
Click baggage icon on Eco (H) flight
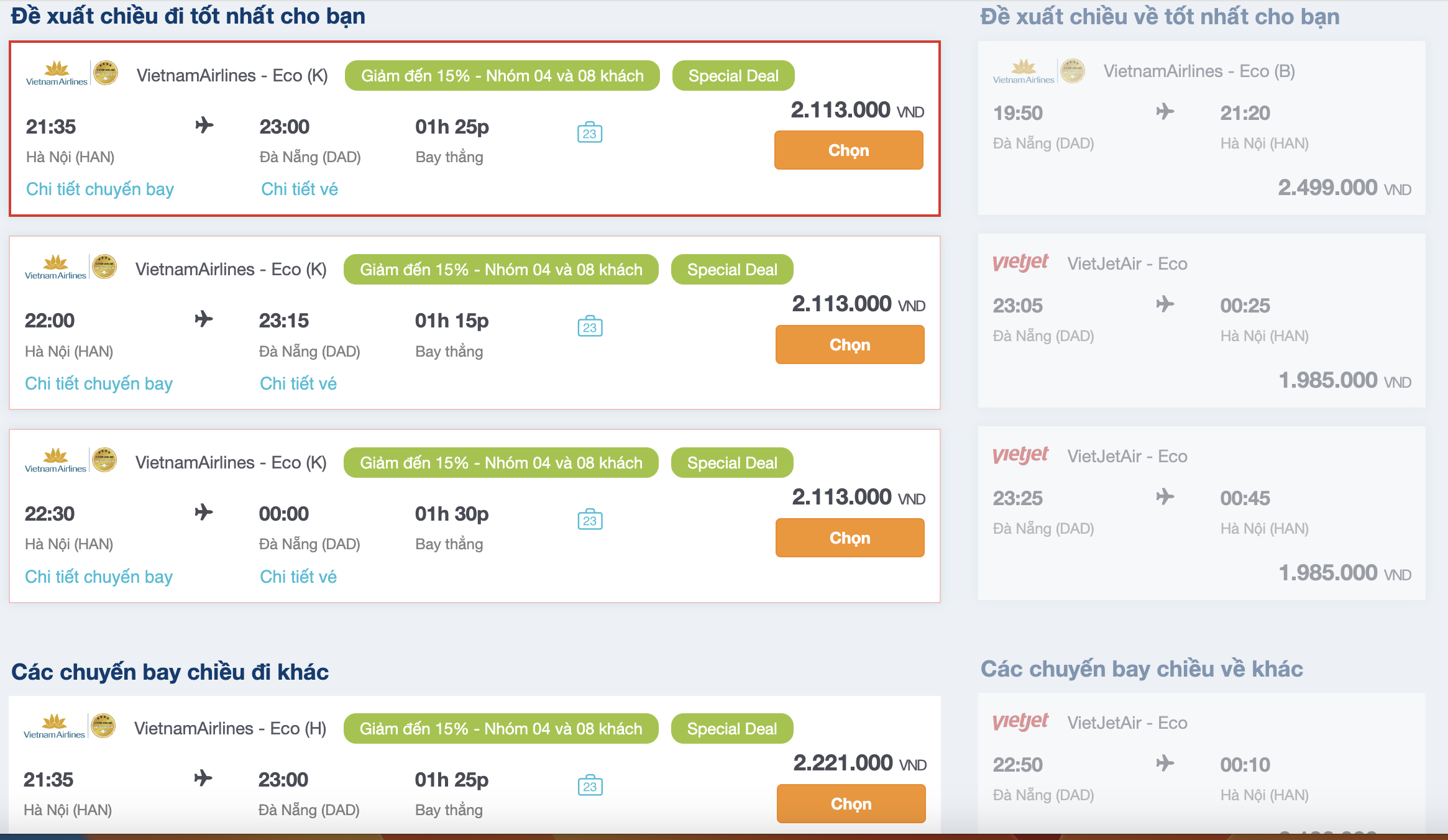(590, 785)
